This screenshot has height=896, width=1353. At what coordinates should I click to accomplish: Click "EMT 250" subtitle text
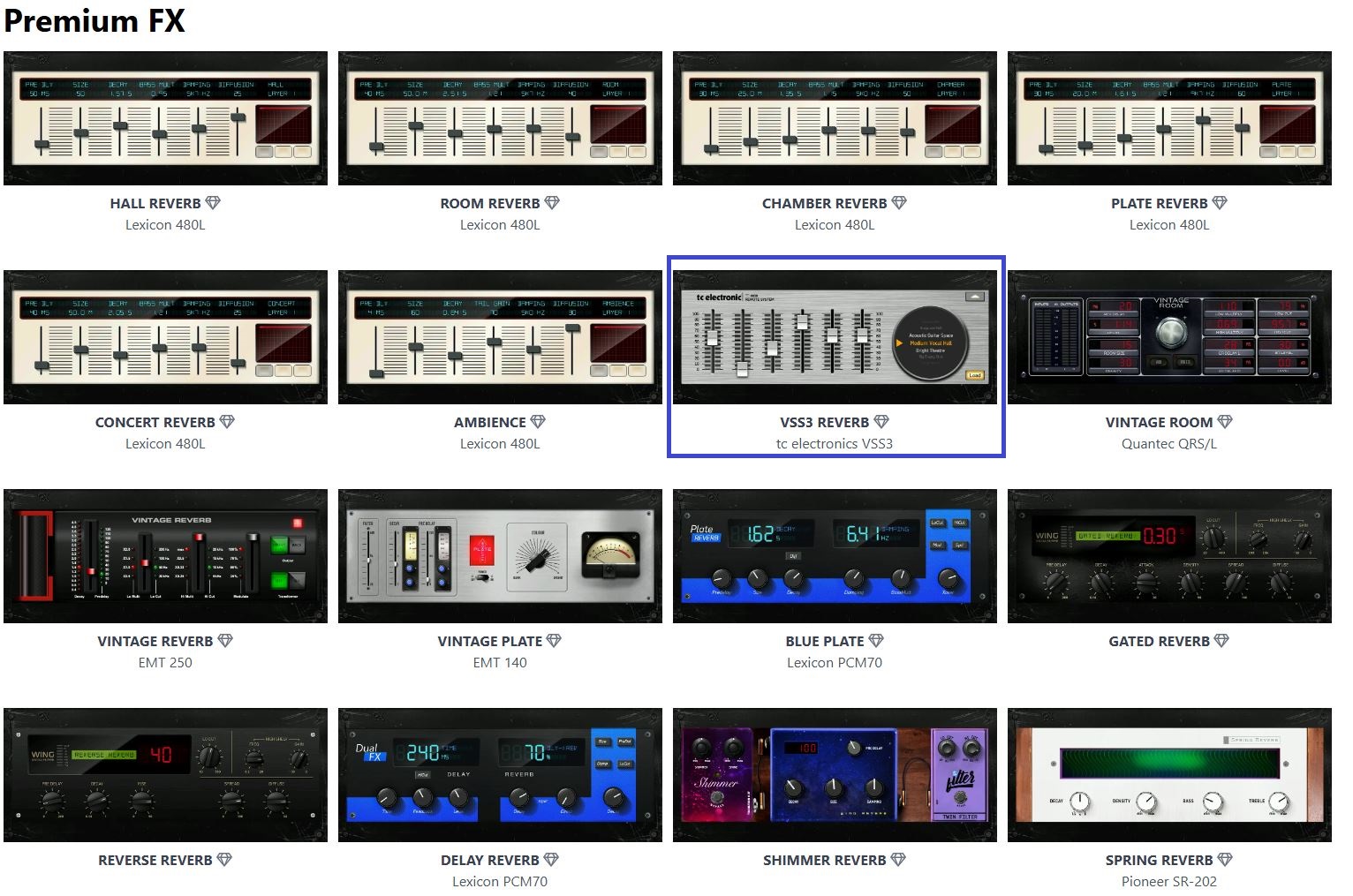[x=165, y=663]
